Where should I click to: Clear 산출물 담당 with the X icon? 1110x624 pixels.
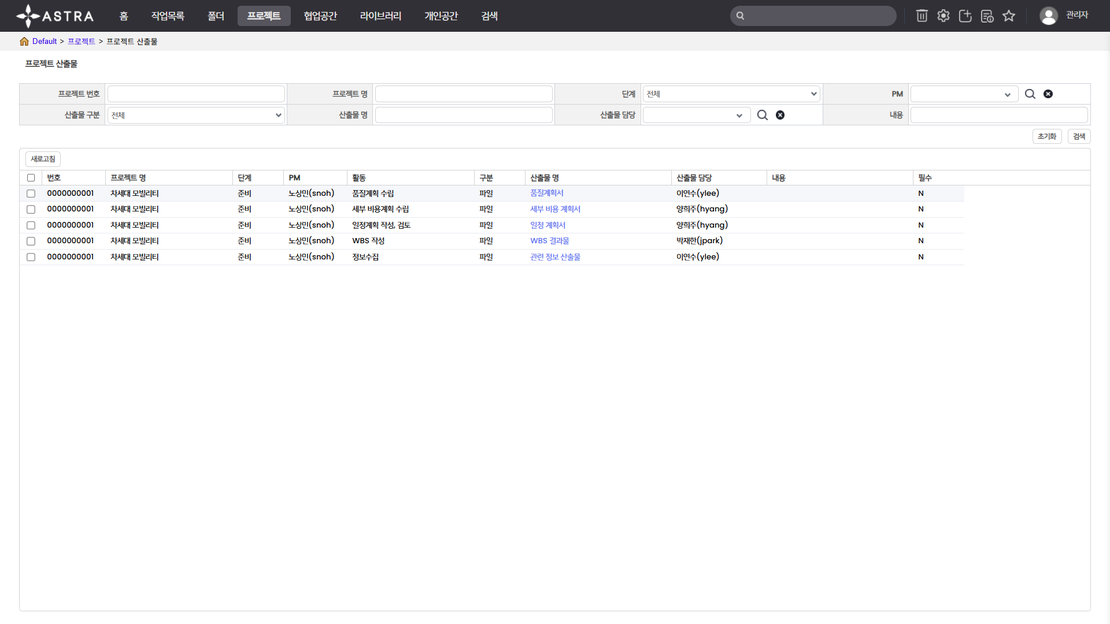click(x=780, y=115)
